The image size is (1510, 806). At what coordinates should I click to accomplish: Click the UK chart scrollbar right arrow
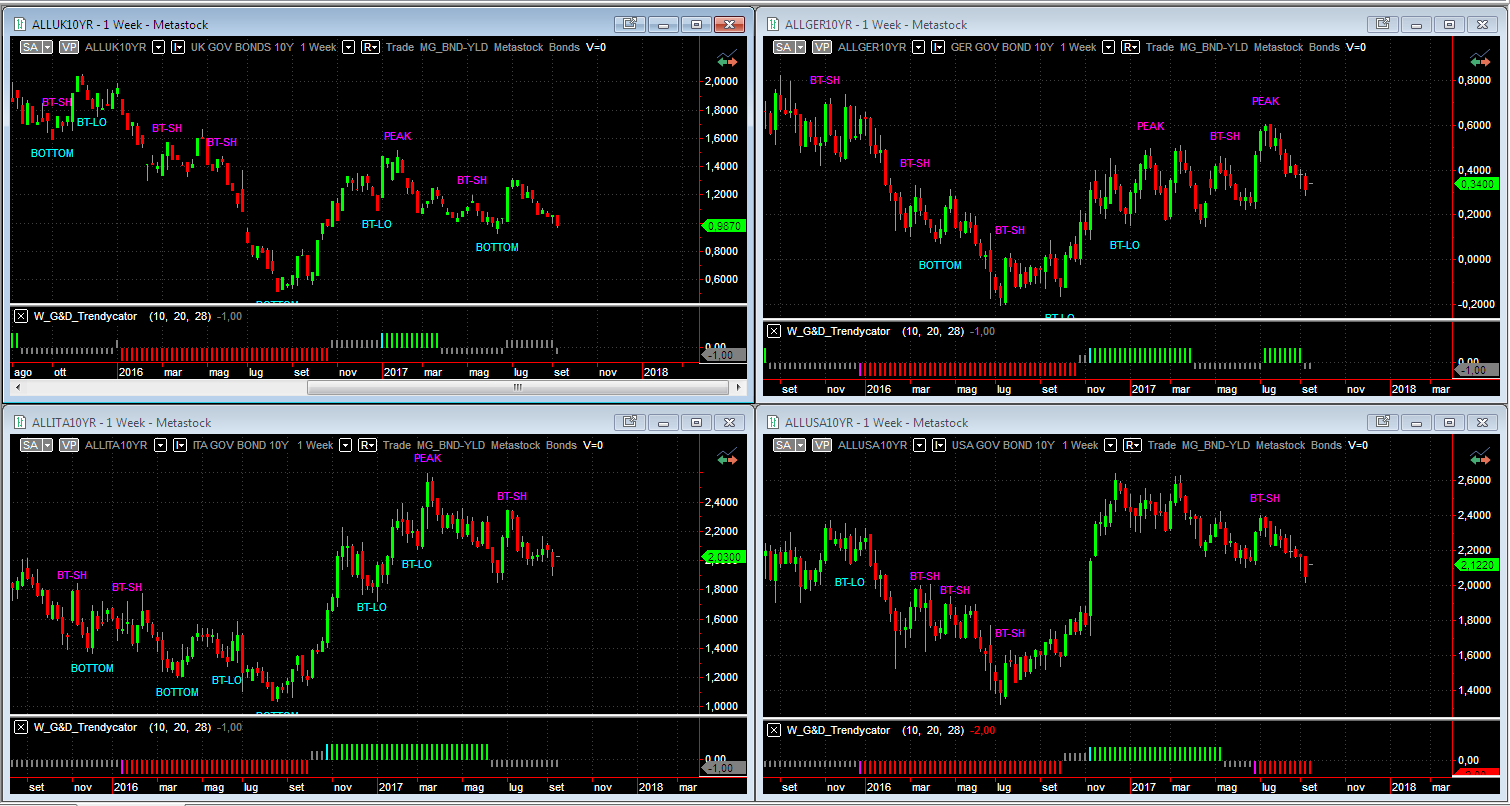click(x=739, y=387)
